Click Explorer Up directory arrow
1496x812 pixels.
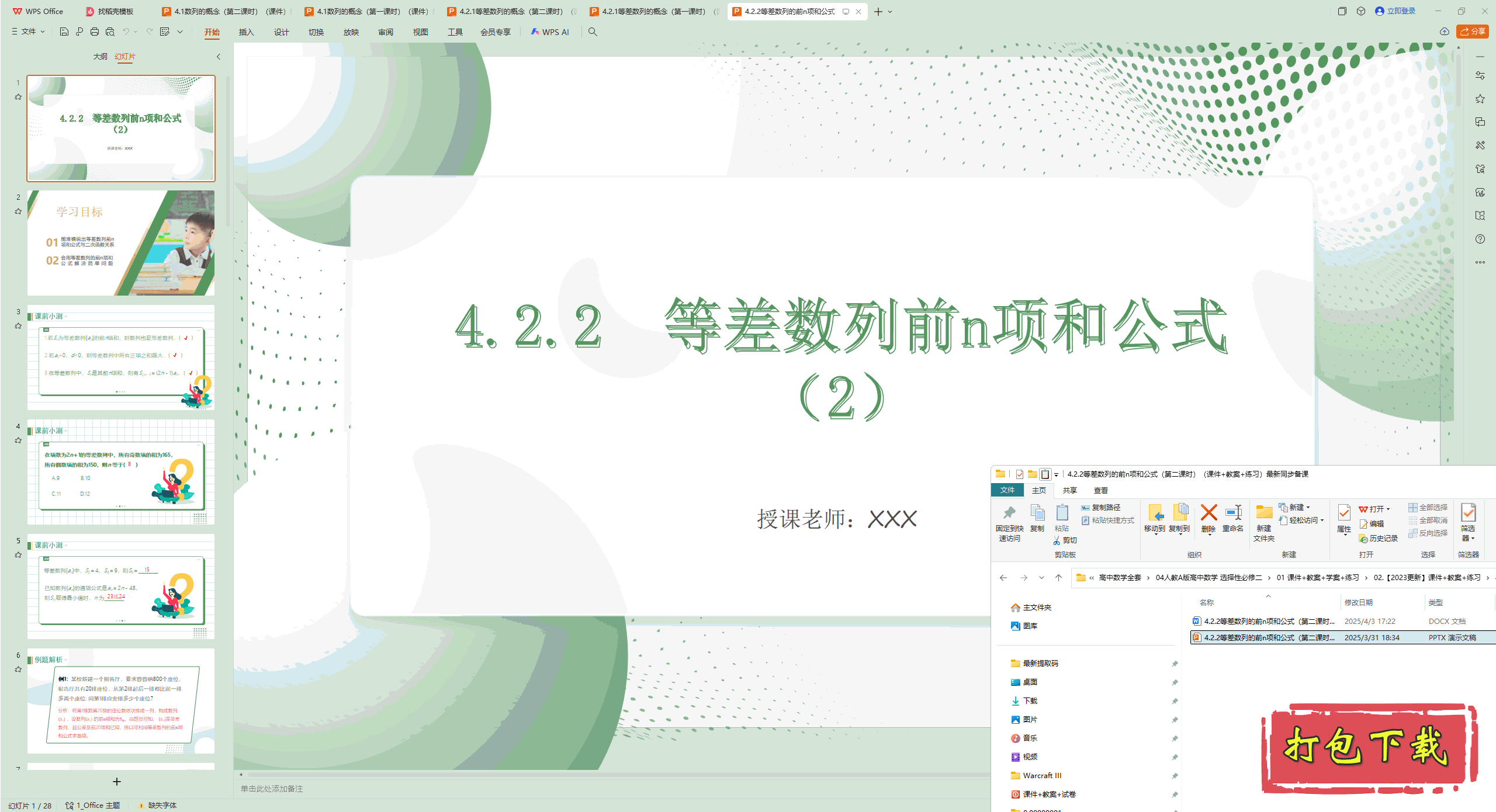point(1058,578)
